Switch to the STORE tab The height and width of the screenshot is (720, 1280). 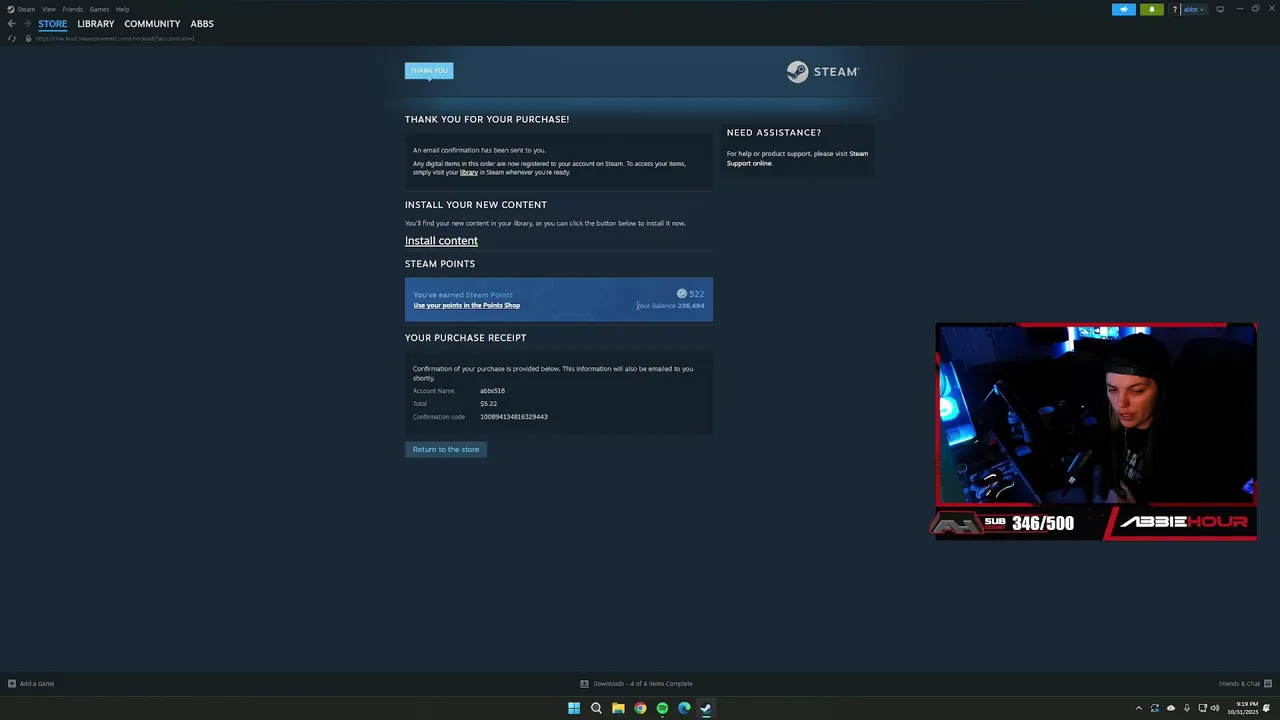tap(53, 24)
